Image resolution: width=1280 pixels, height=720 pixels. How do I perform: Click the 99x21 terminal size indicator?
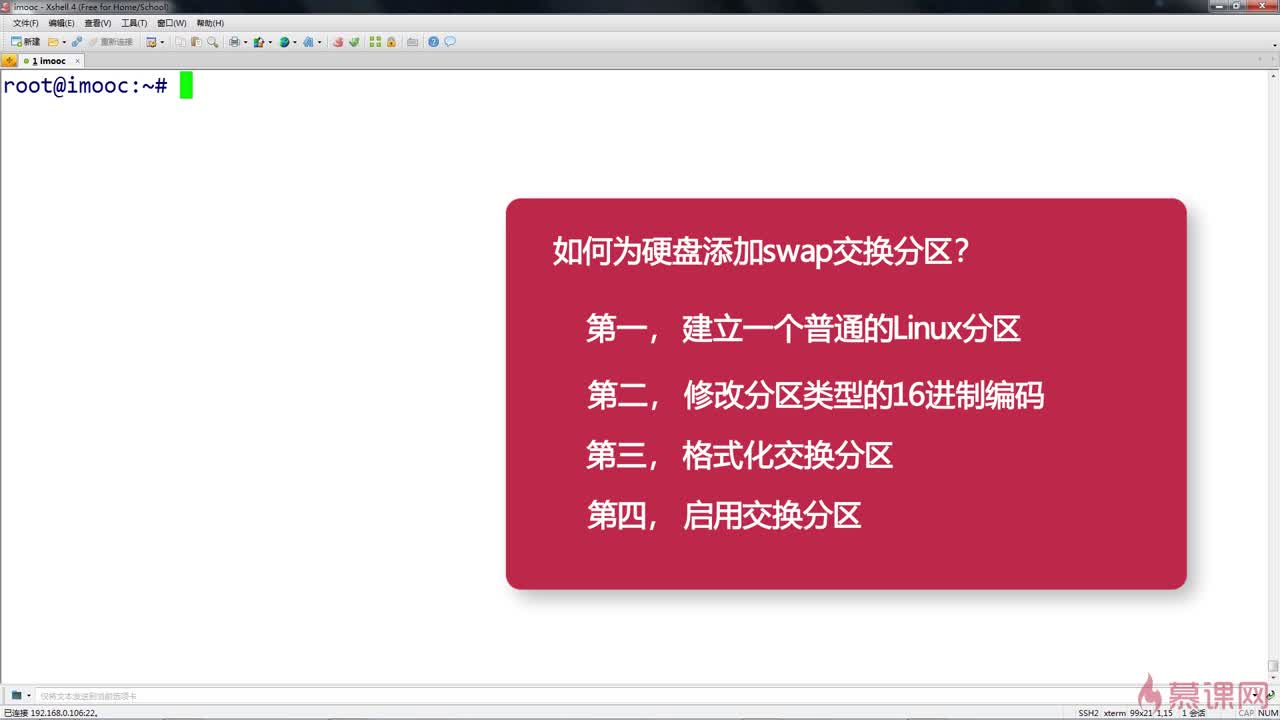[1140, 713]
